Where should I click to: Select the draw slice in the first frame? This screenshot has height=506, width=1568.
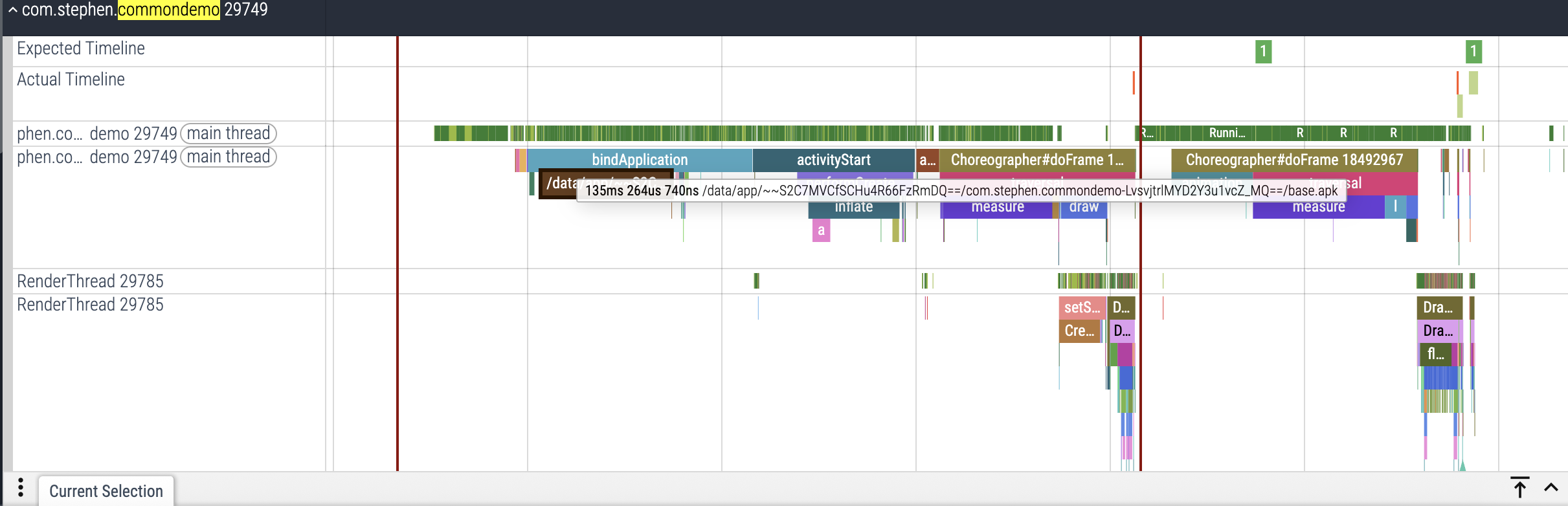click(1083, 209)
